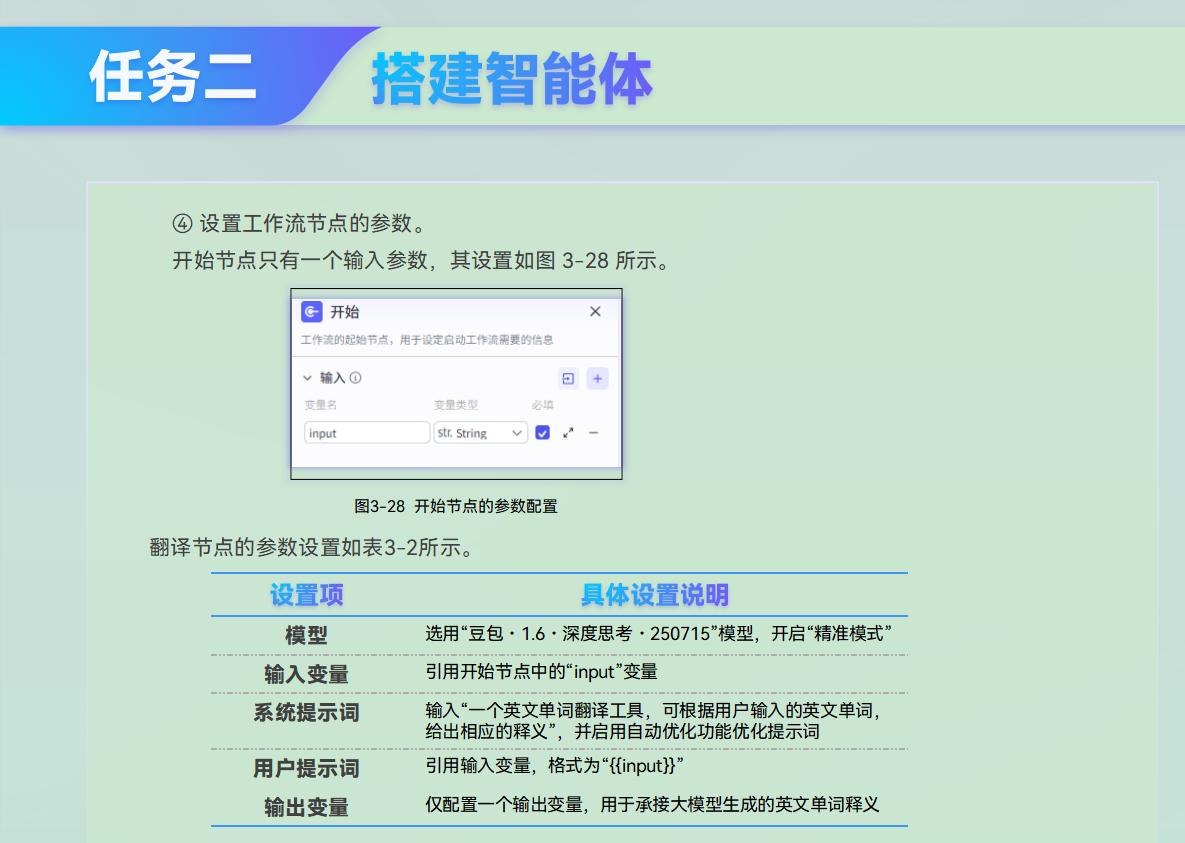Click the '搭建智能体' heading

[512, 78]
